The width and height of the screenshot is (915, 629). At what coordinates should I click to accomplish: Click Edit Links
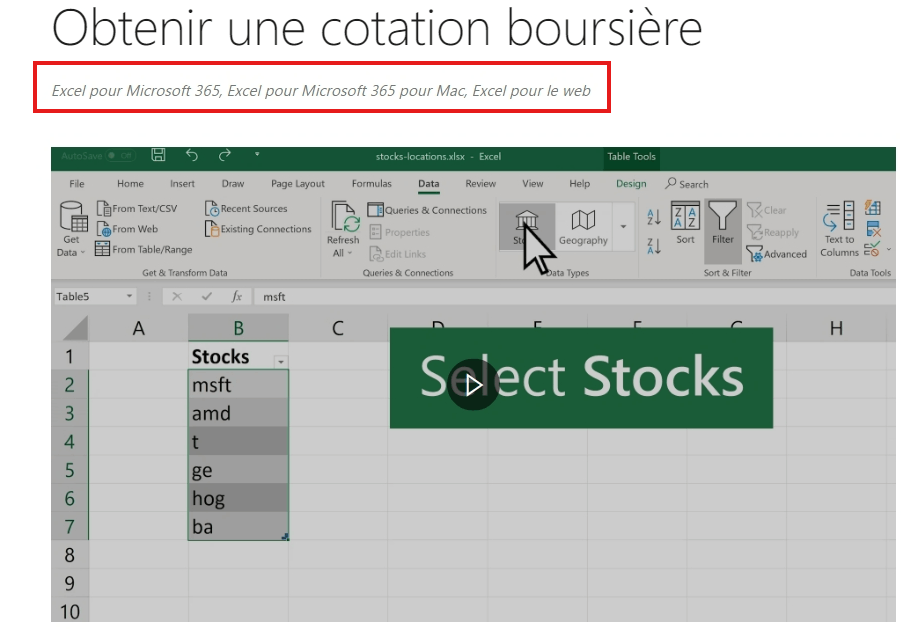[x=397, y=254]
